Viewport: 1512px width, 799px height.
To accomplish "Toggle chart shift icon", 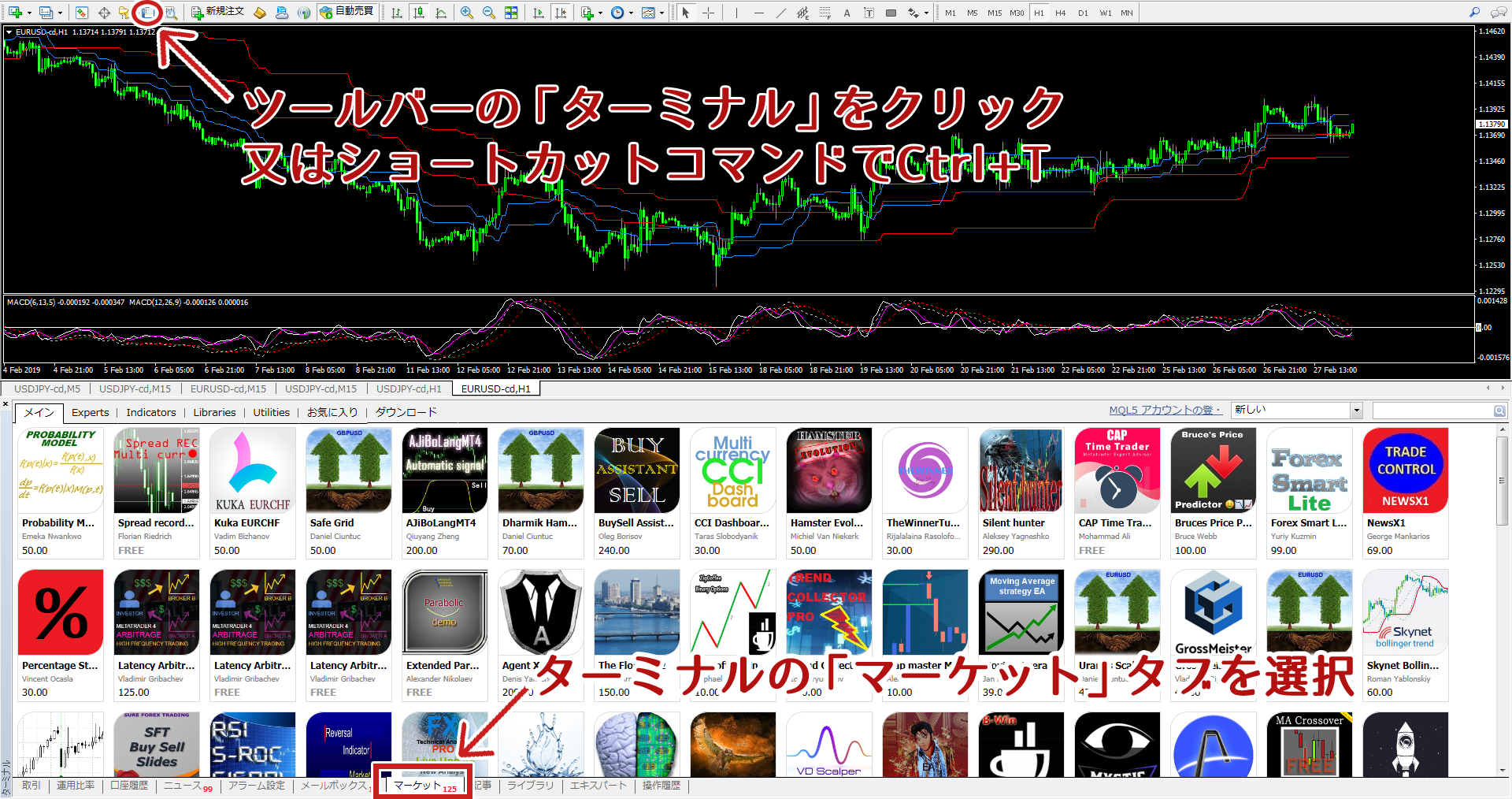I will pos(561,13).
